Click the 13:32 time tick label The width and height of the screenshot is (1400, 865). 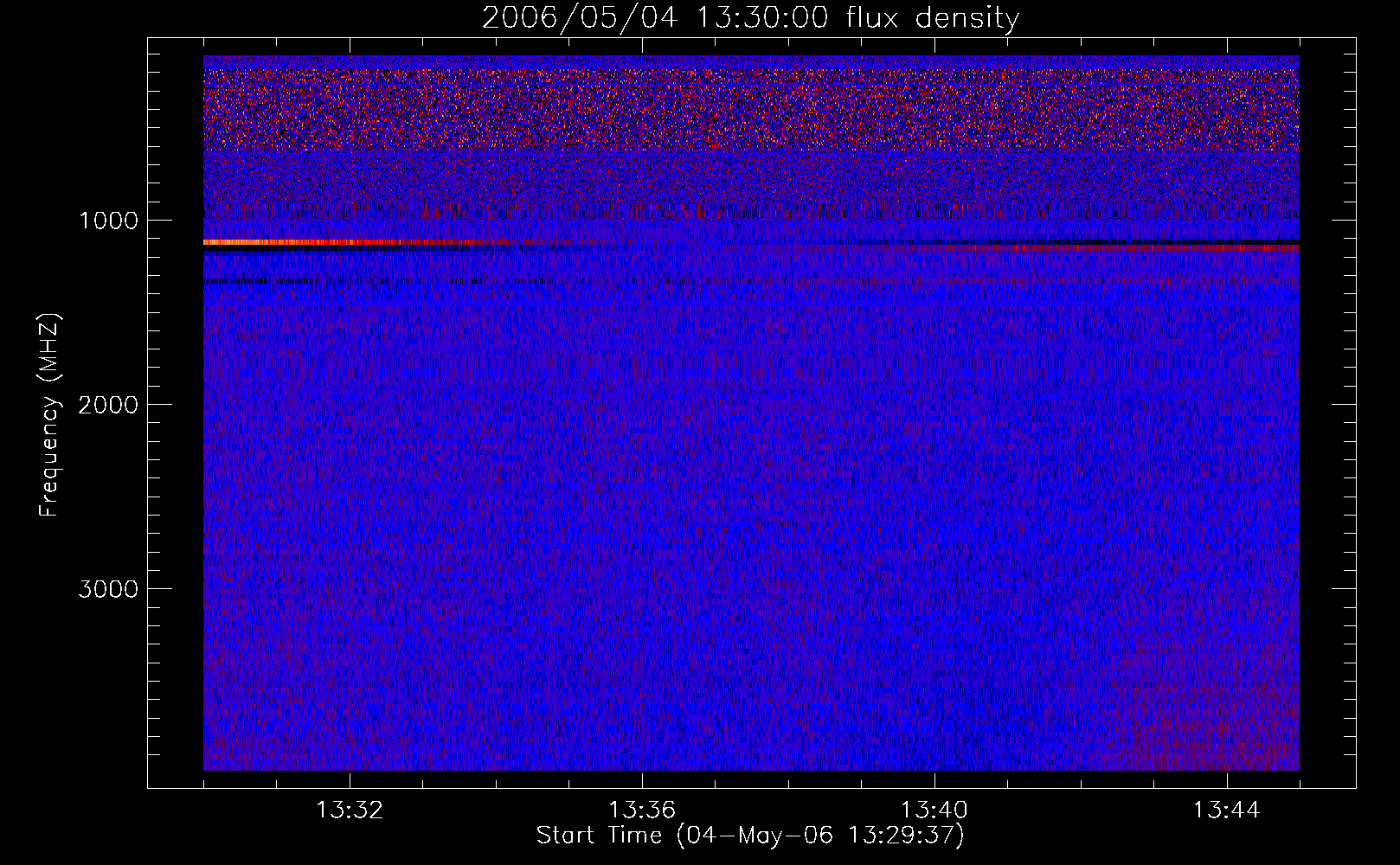[350, 811]
